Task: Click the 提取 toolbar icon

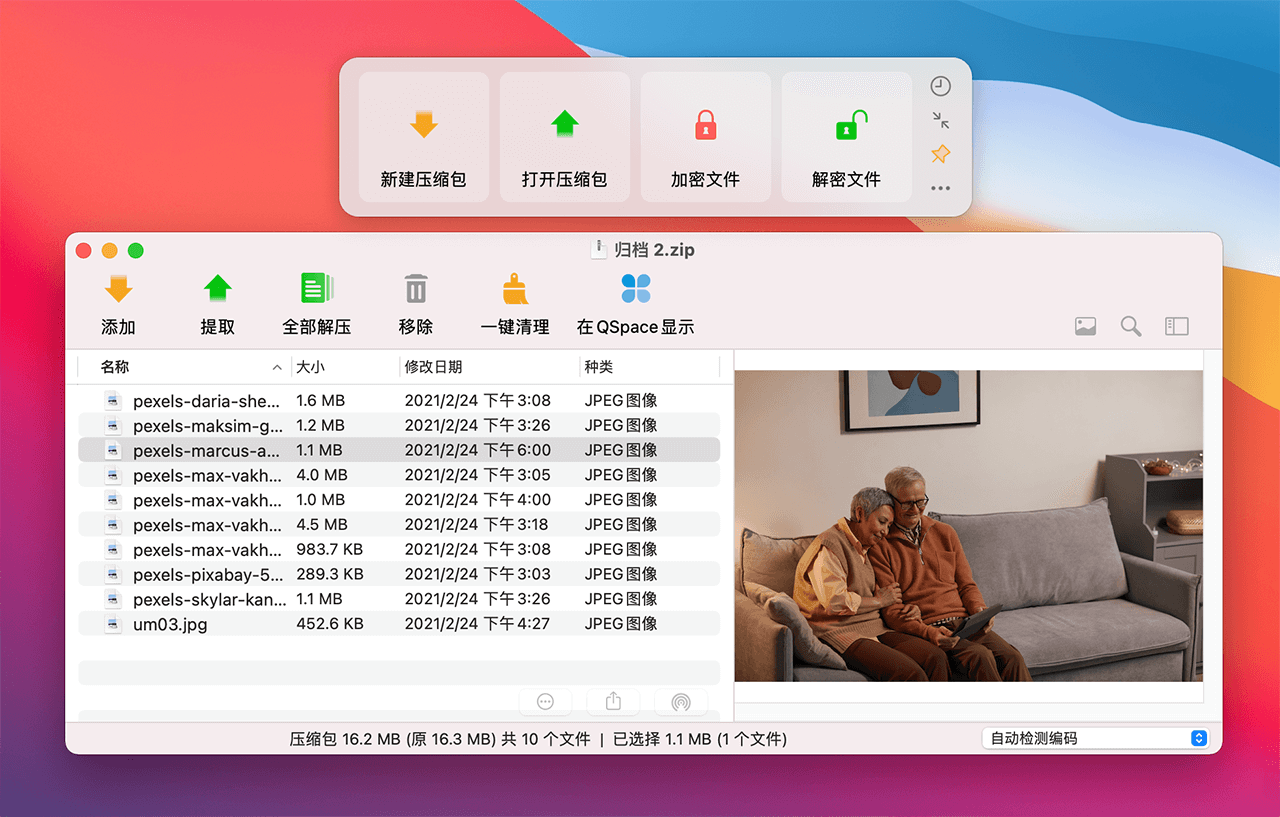Action: (x=217, y=289)
